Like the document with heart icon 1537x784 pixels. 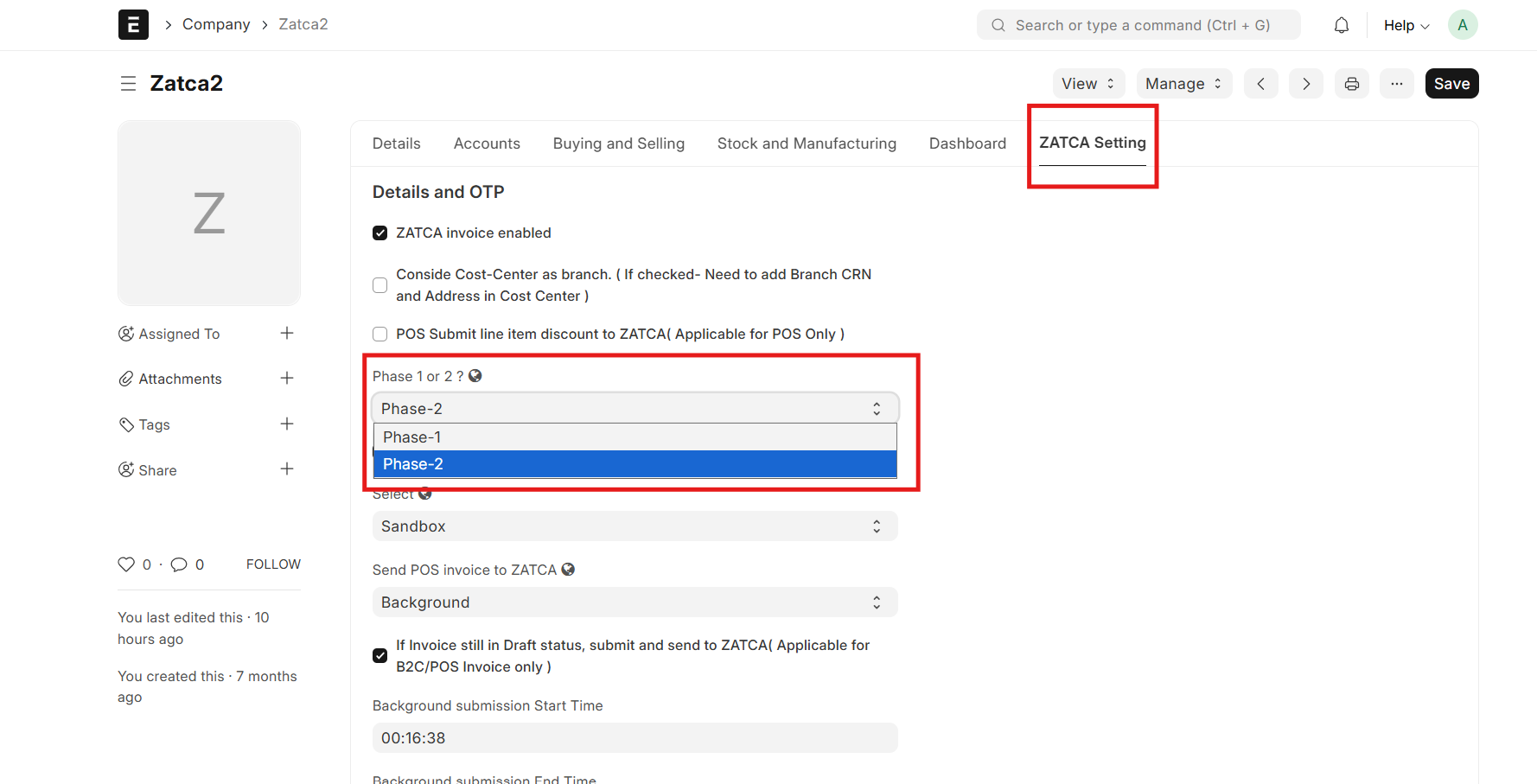126,564
